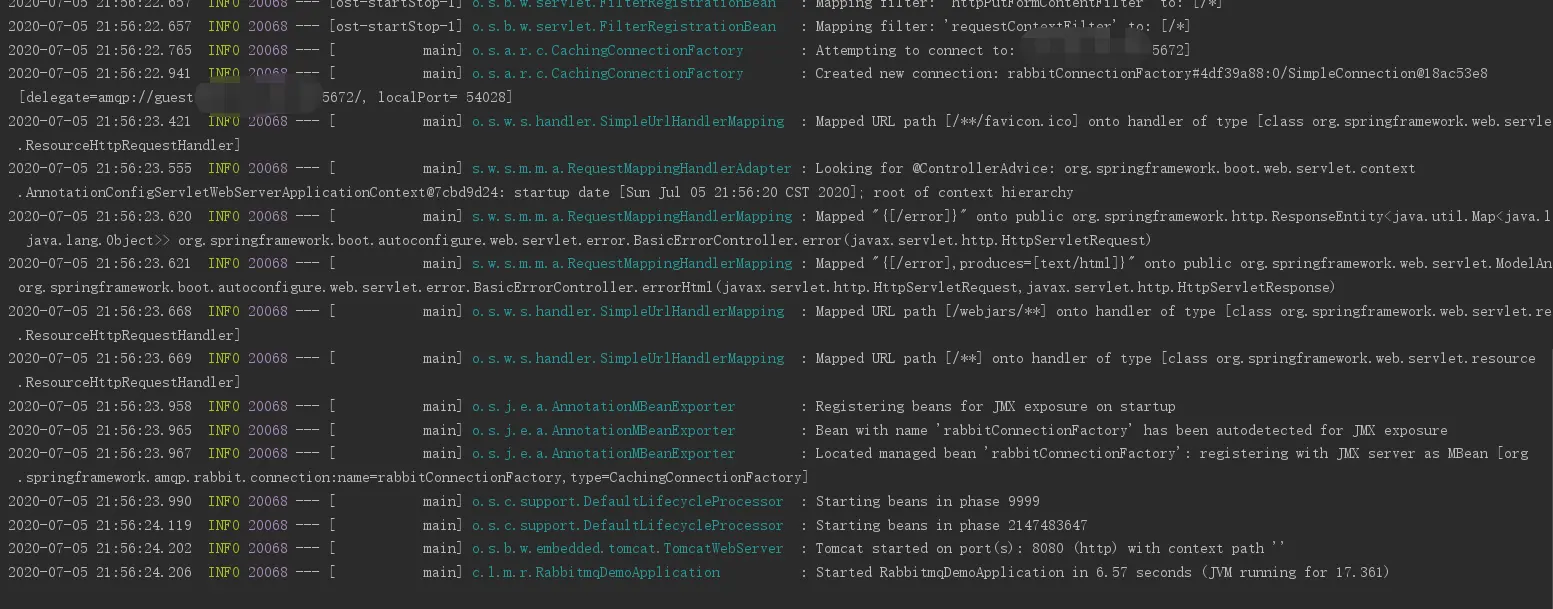Click the timestamp 2020-07-05 21:56:23.620
This screenshot has width=1553, height=609.
pyautogui.click(x=100, y=216)
